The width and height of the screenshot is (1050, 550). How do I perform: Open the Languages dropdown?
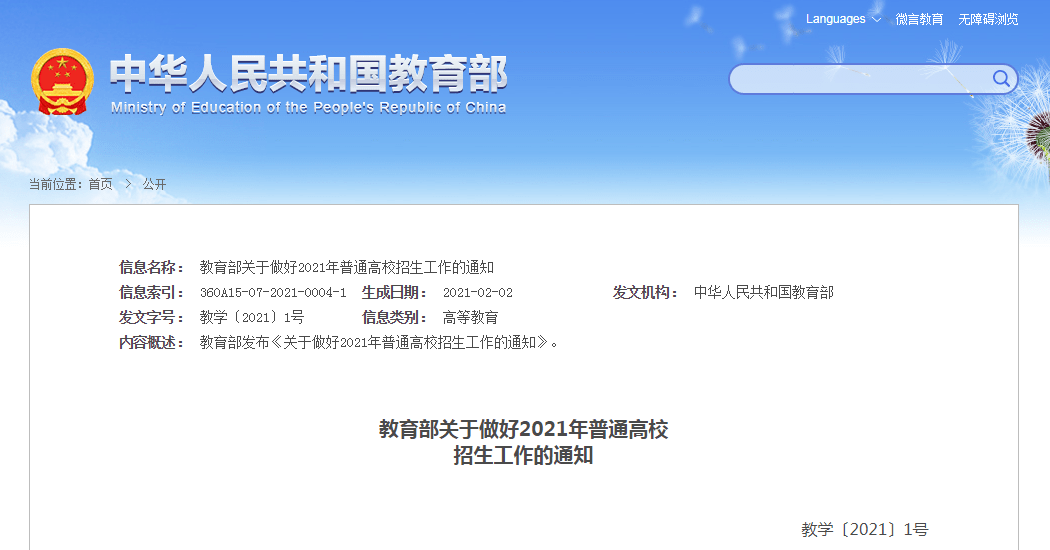tap(843, 19)
